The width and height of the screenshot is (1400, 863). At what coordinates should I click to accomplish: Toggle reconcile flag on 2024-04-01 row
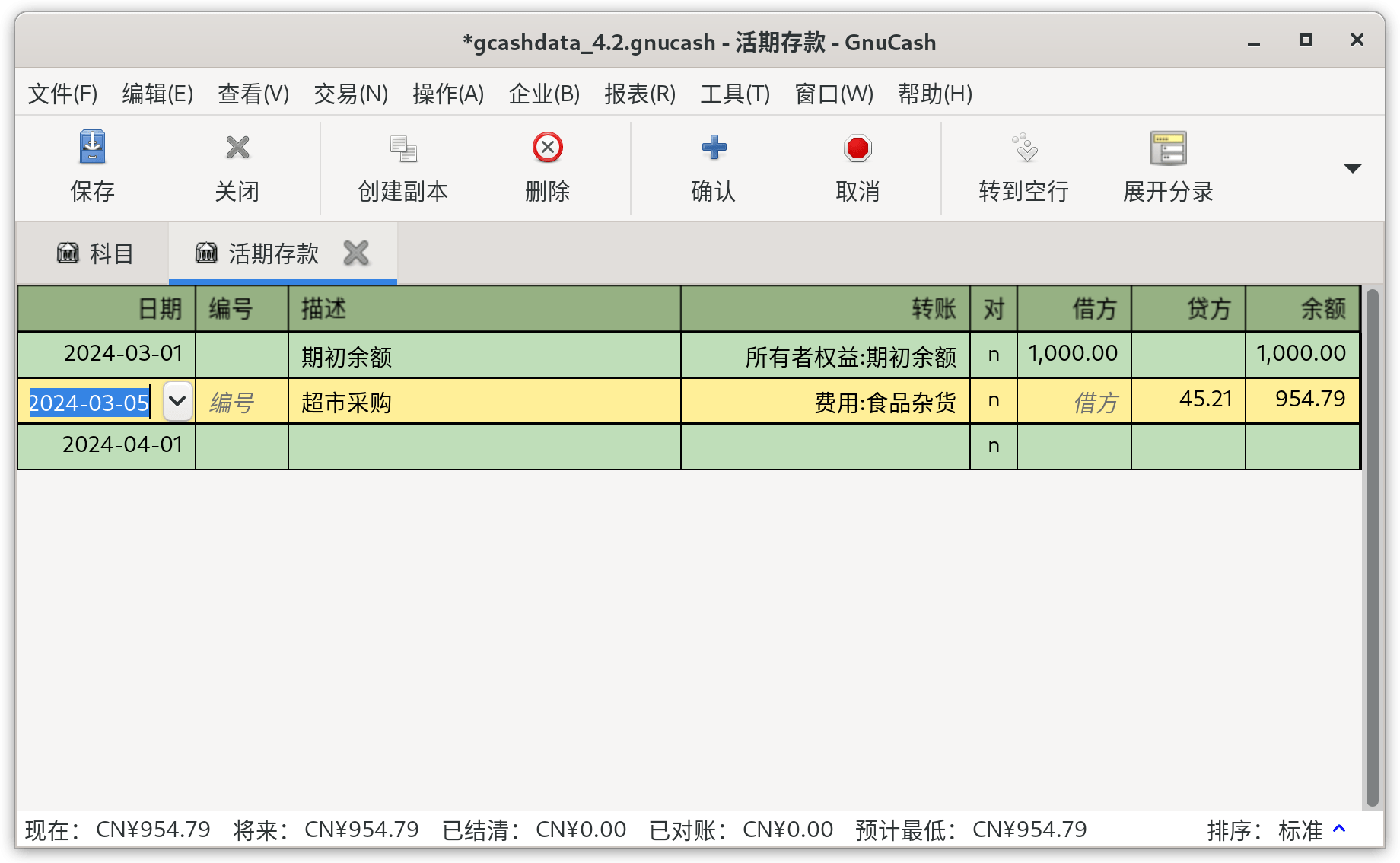click(994, 446)
